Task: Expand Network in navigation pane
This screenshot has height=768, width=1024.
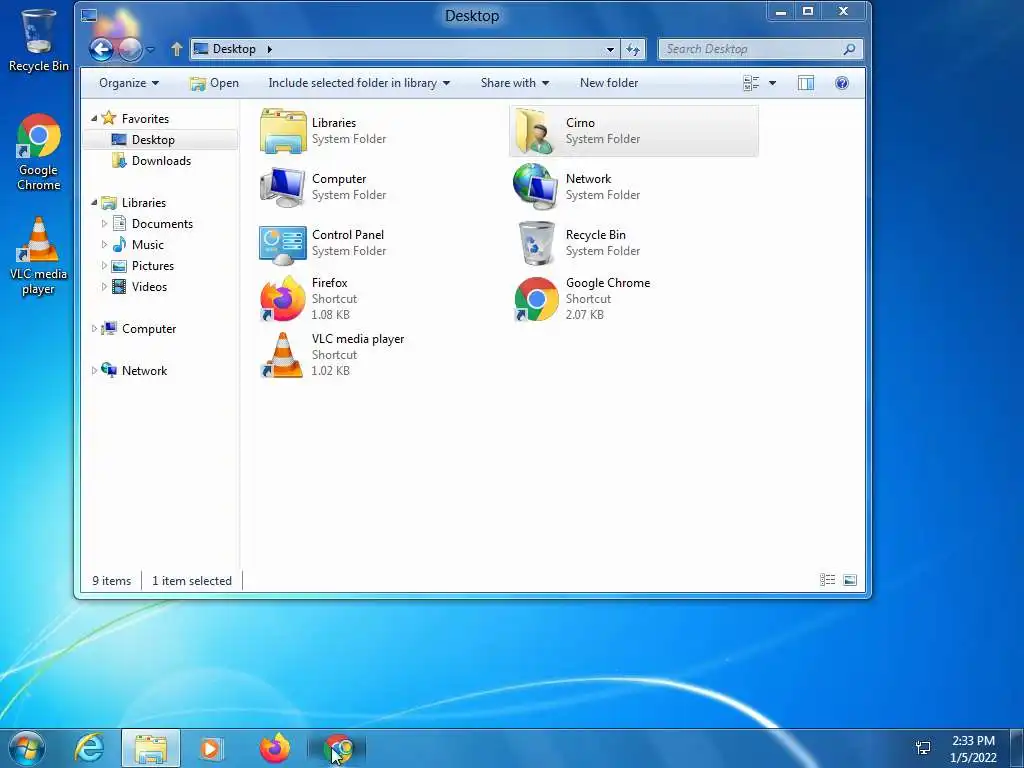Action: (x=94, y=370)
